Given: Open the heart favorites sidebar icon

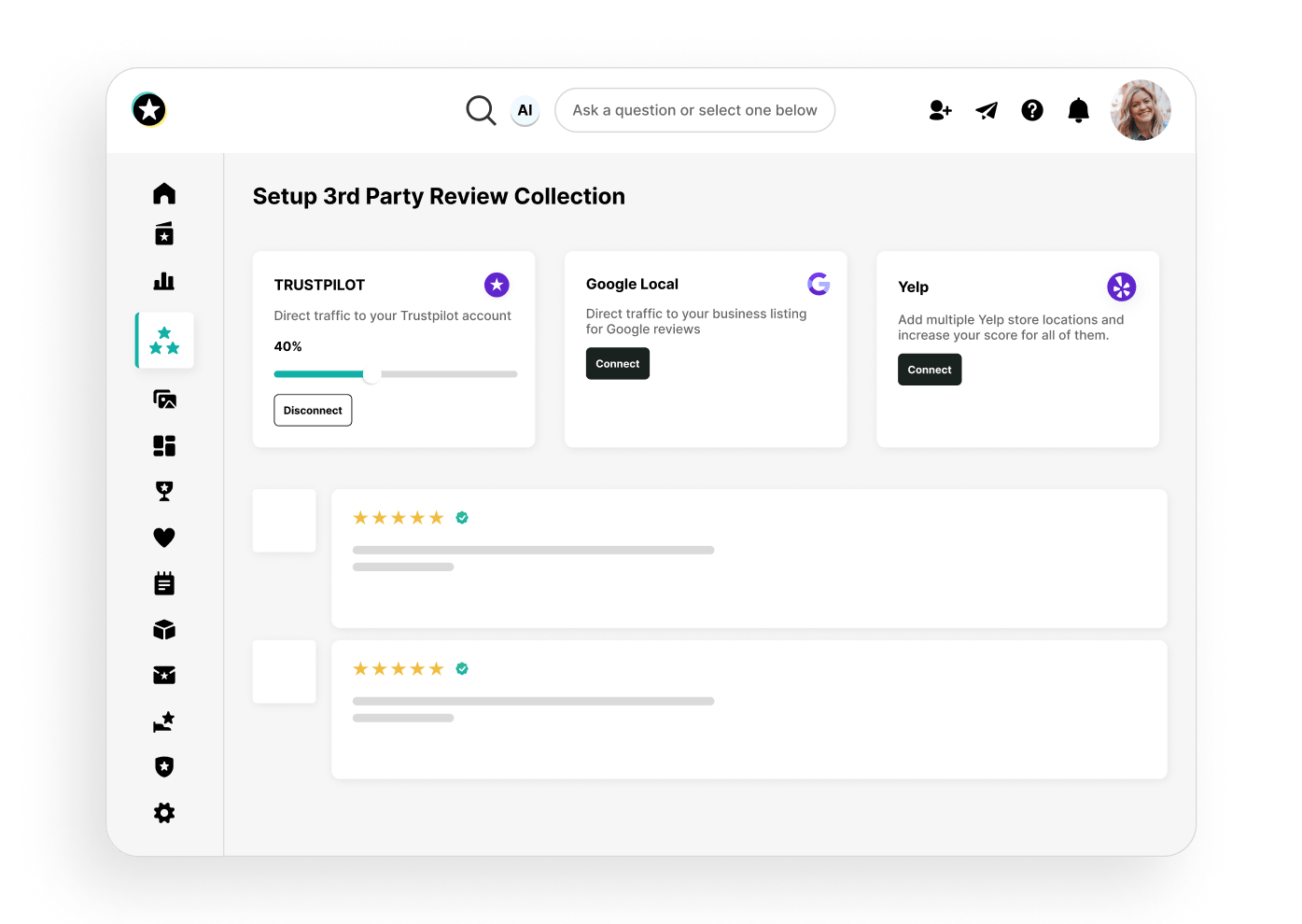Looking at the screenshot, I should coord(164,538).
